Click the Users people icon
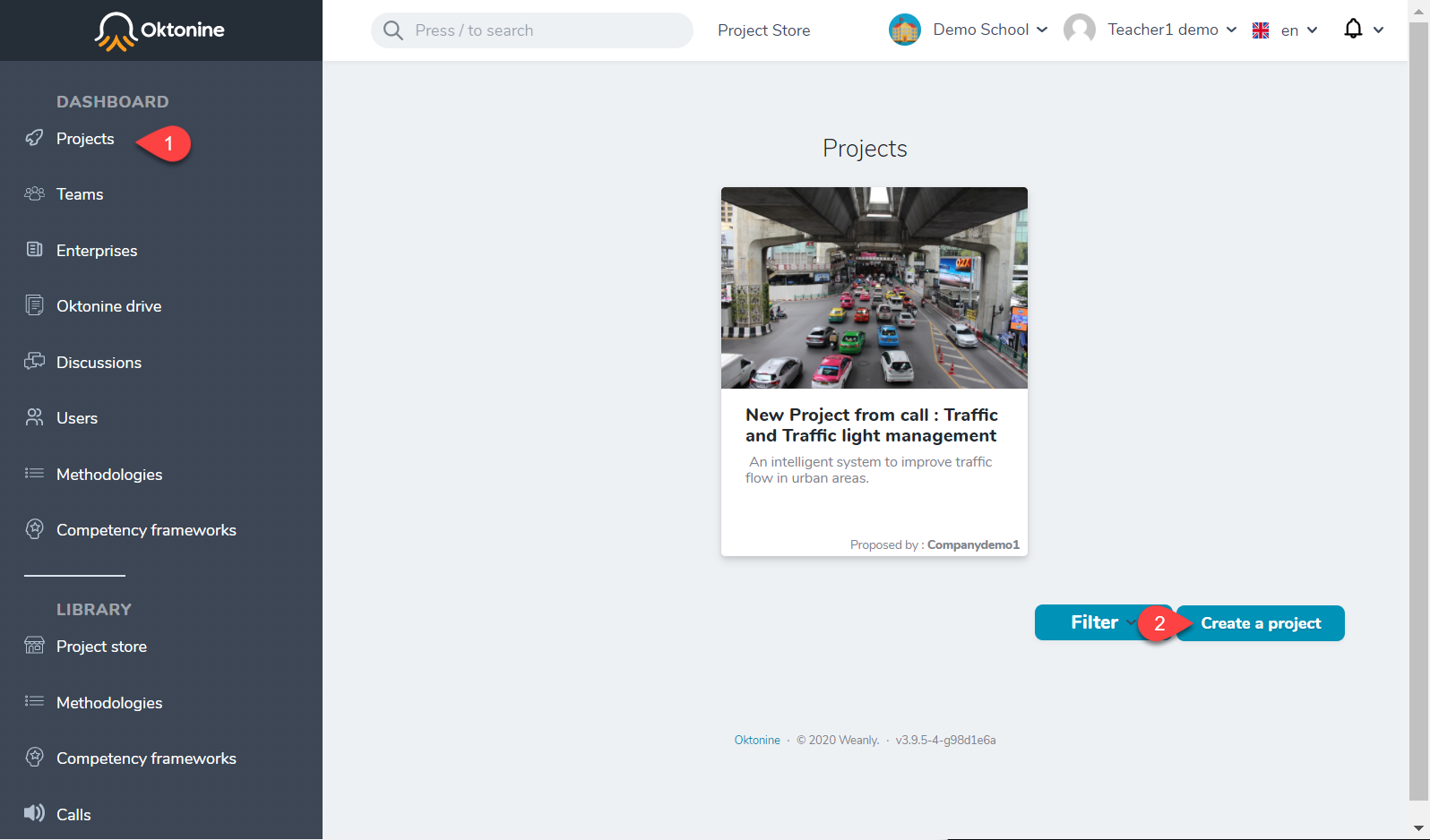Image resolution: width=1430 pixels, height=840 pixels. click(34, 417)
